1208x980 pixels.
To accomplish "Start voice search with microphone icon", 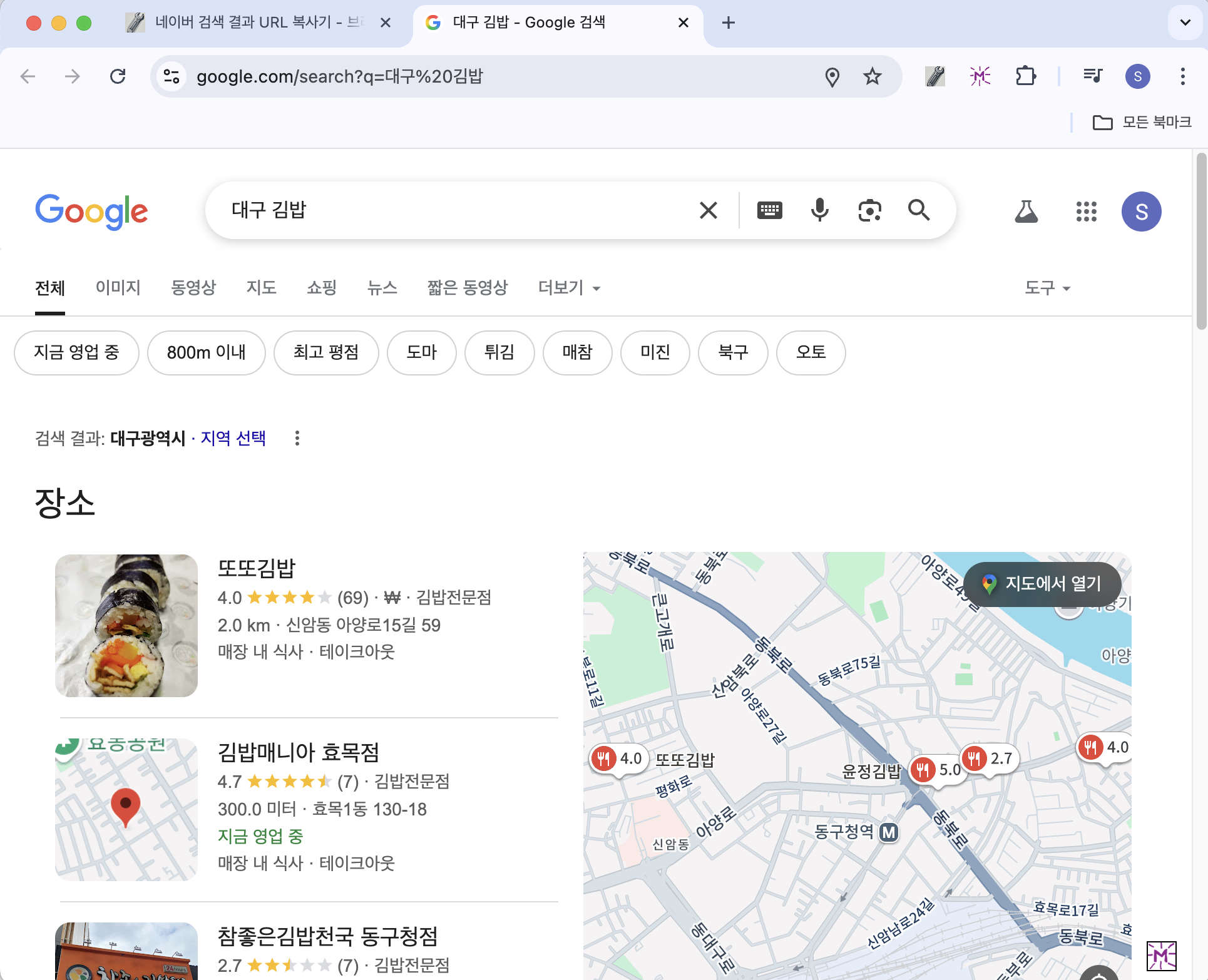I will coord(819,210).
